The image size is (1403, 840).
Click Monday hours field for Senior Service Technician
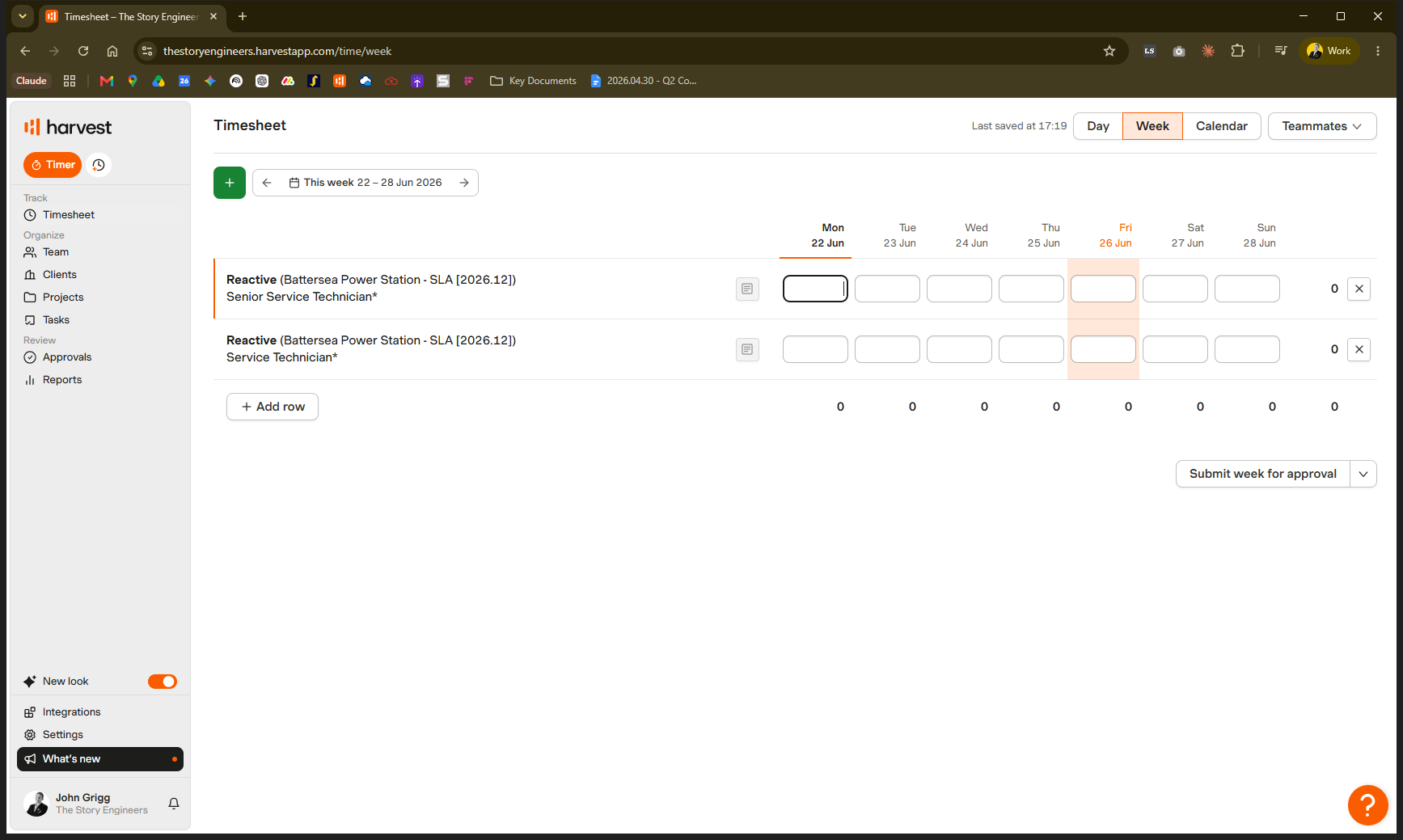click(815, 289)
